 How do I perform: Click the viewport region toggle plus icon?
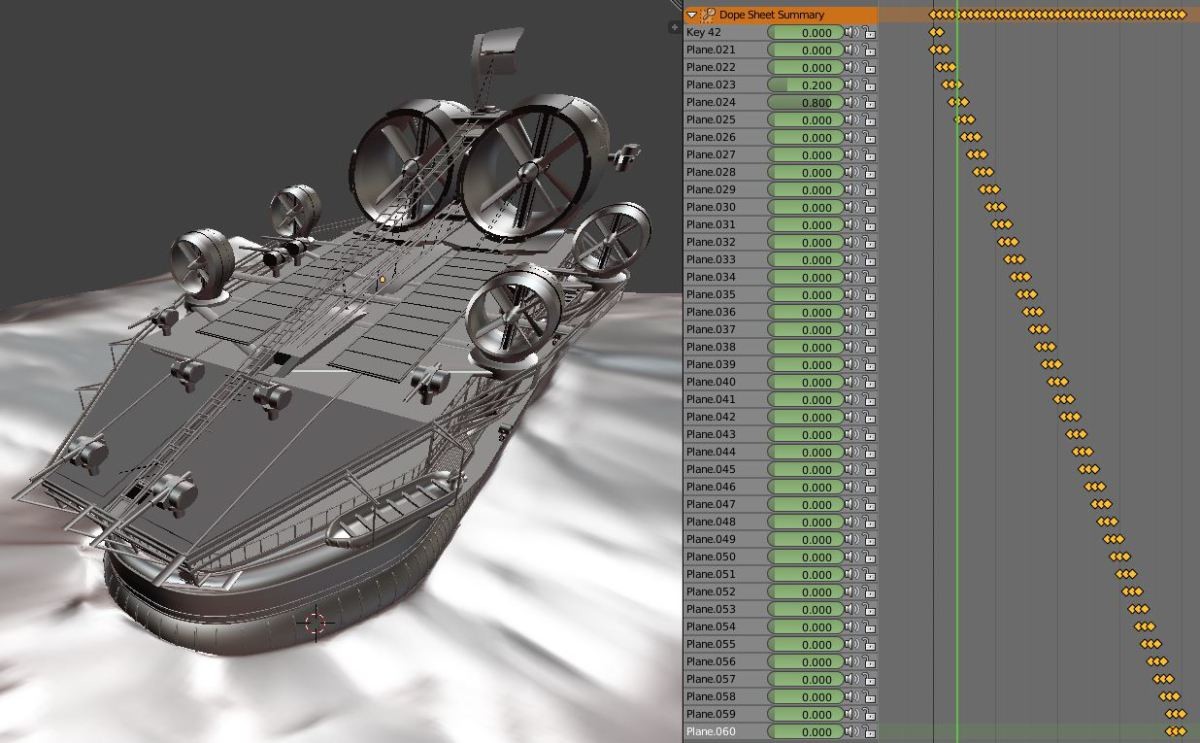point(675,27)
